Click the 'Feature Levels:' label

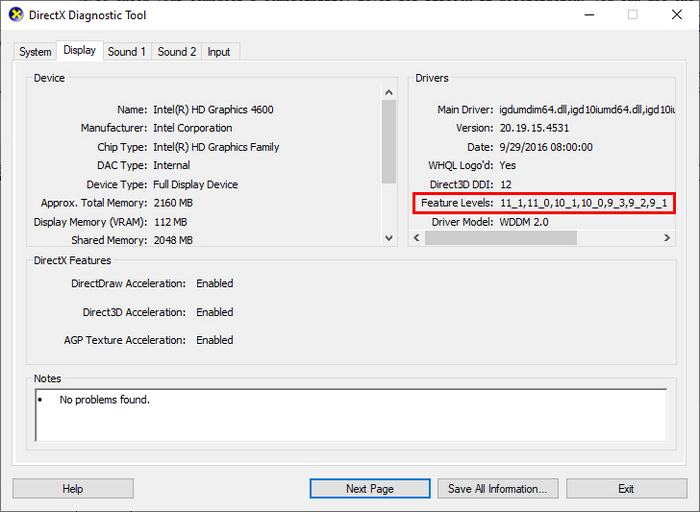pyautogui.click(x=457, y=203)
